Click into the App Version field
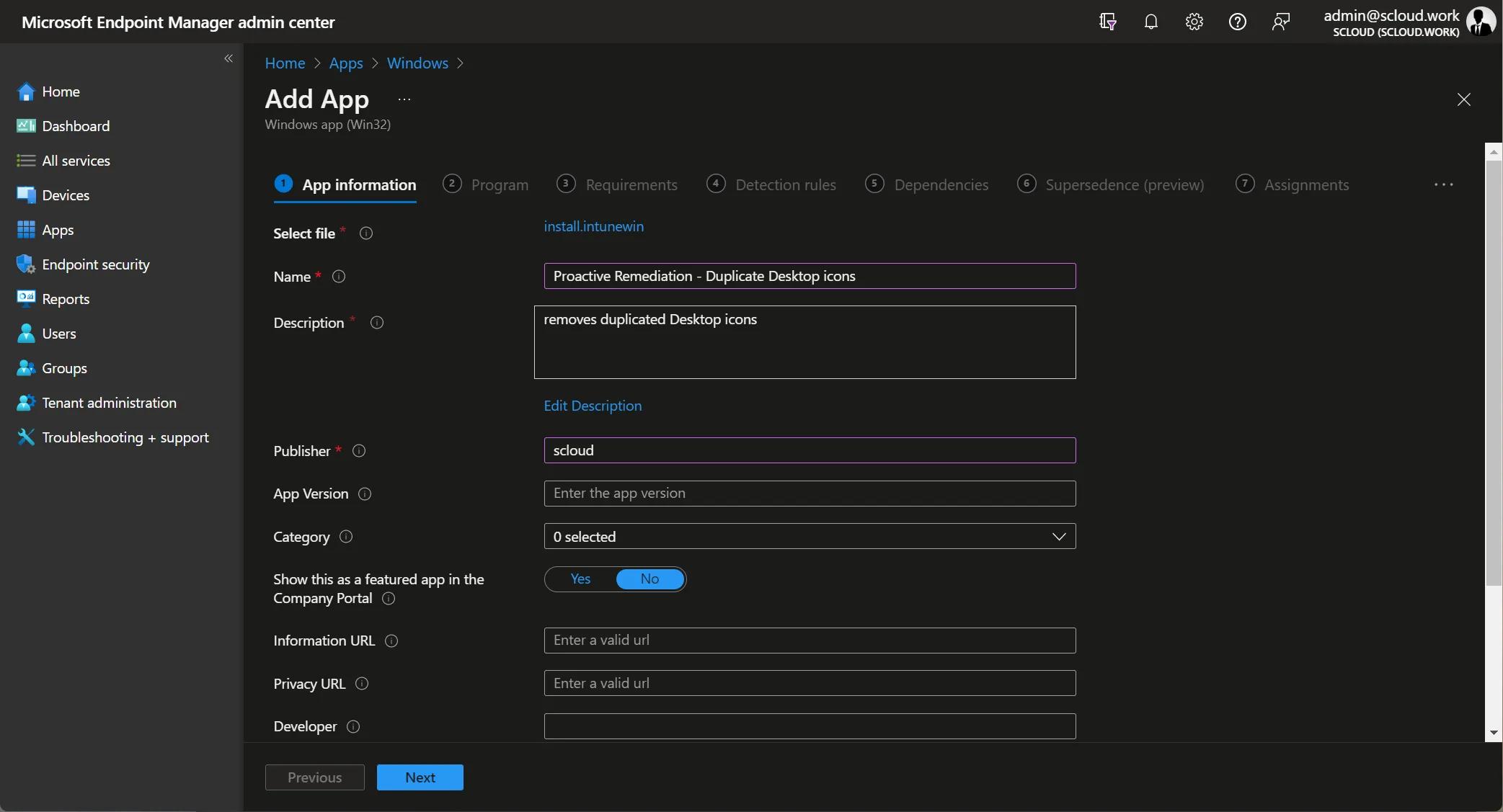 point(810,494)
